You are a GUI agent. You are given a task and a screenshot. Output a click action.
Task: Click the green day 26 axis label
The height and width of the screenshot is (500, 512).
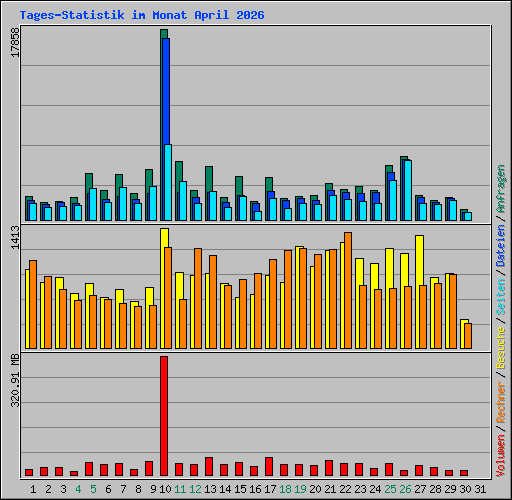(405, 489)
